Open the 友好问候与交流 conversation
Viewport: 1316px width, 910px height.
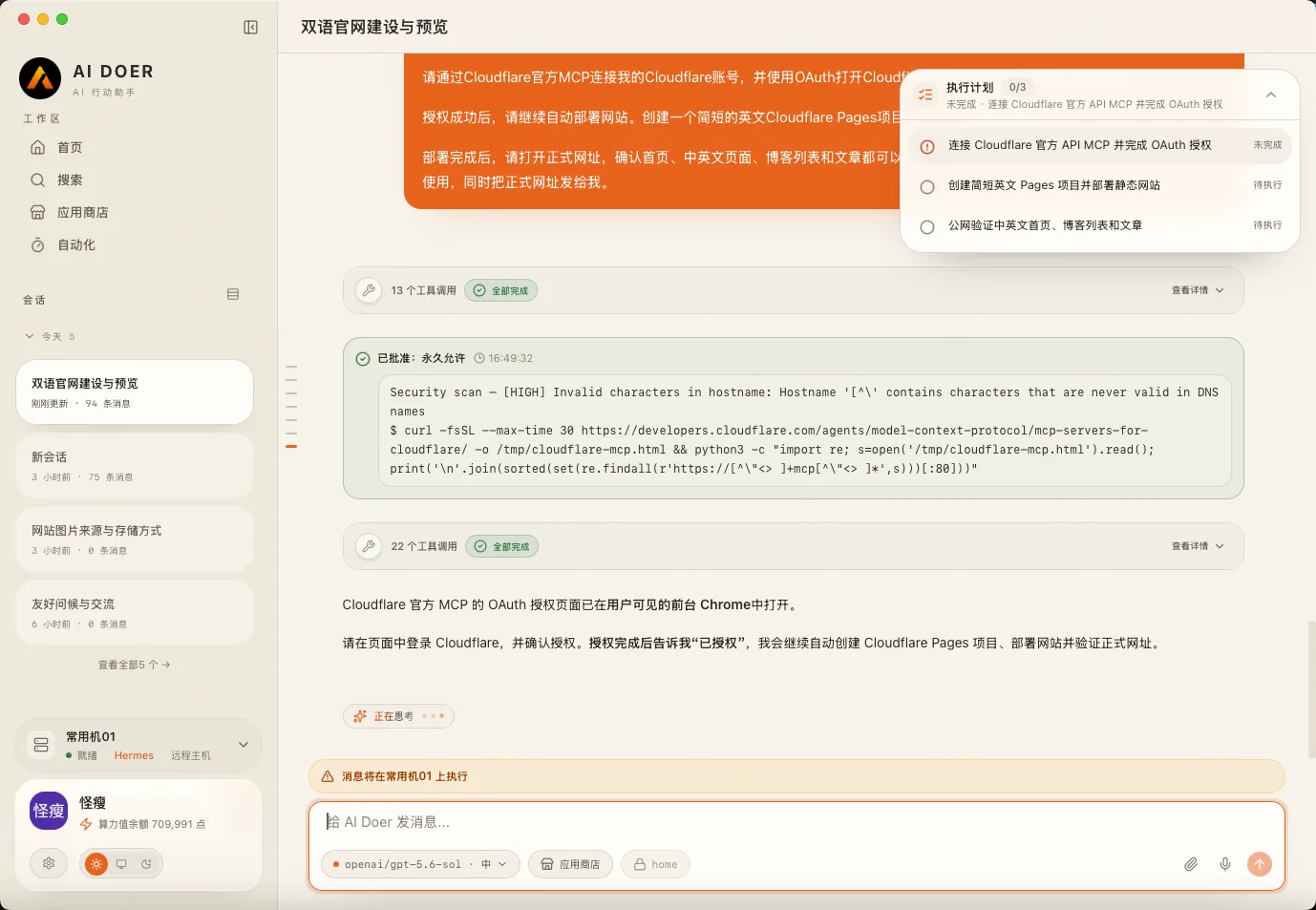[135, 612]
